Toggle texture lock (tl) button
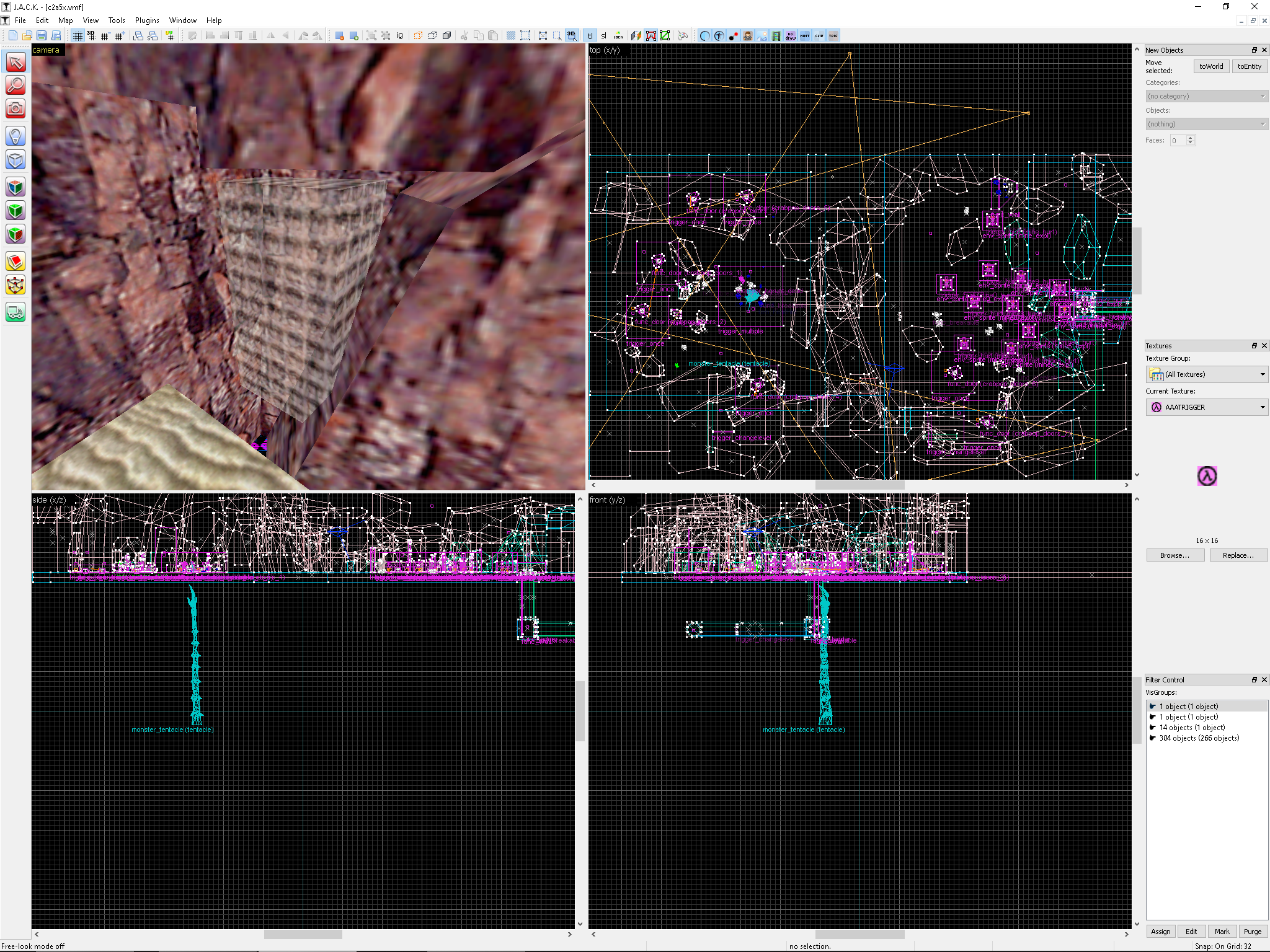Image resolution: width=1270 pixels, height=952 pixels. click(x=590, y=36)
